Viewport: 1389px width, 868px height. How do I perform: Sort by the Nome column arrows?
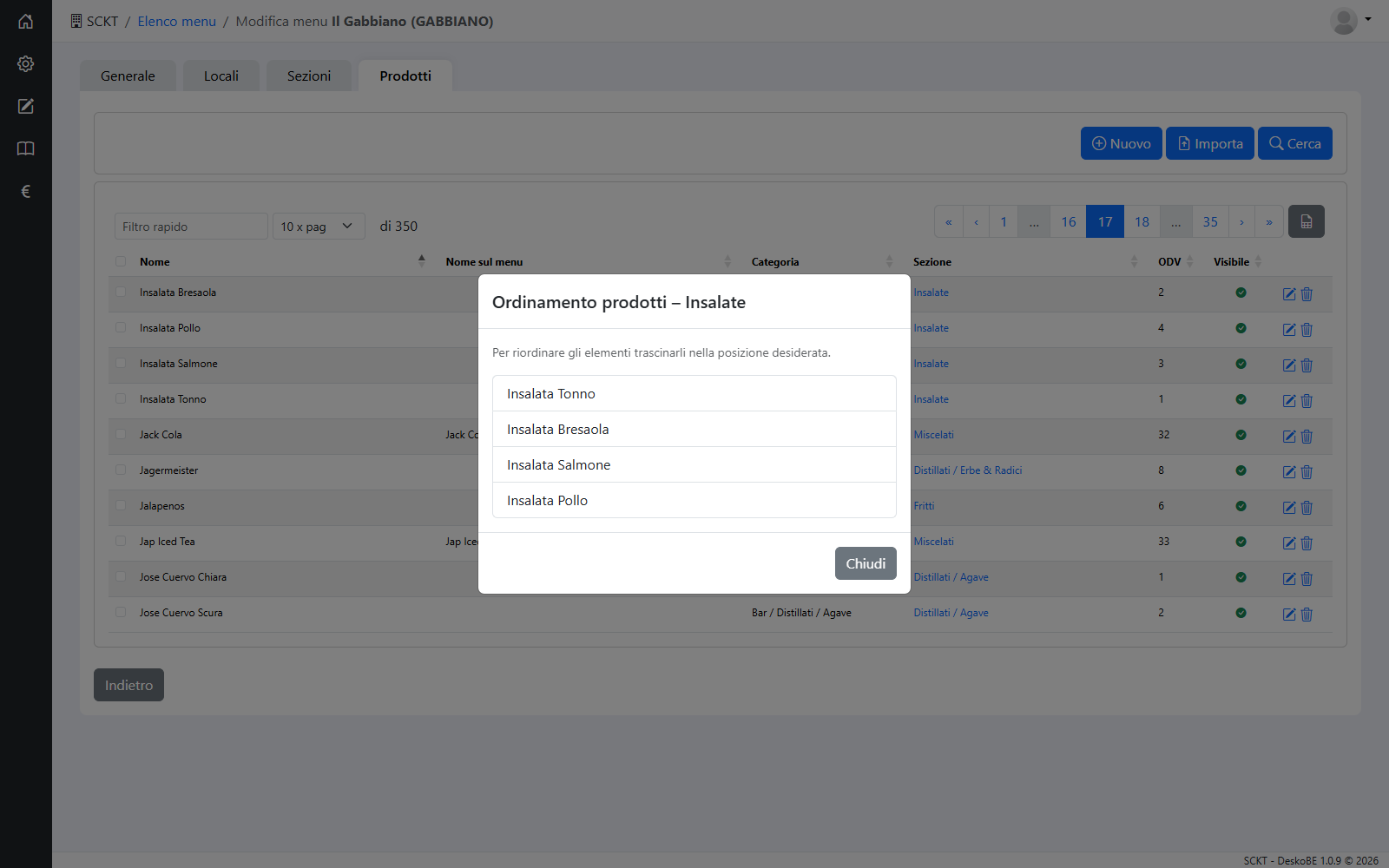coord(422,260)
